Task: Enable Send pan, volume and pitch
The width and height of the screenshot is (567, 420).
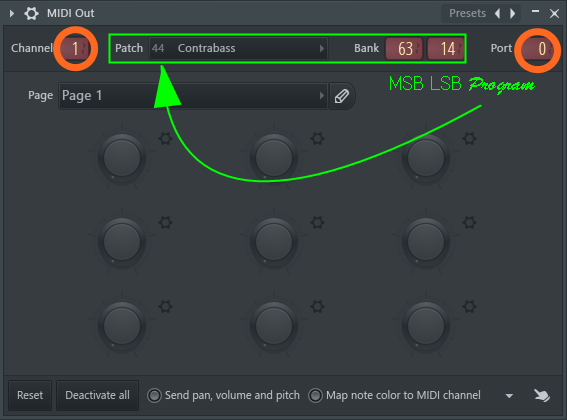Action: pyautogui.click(x=154, y=395)
